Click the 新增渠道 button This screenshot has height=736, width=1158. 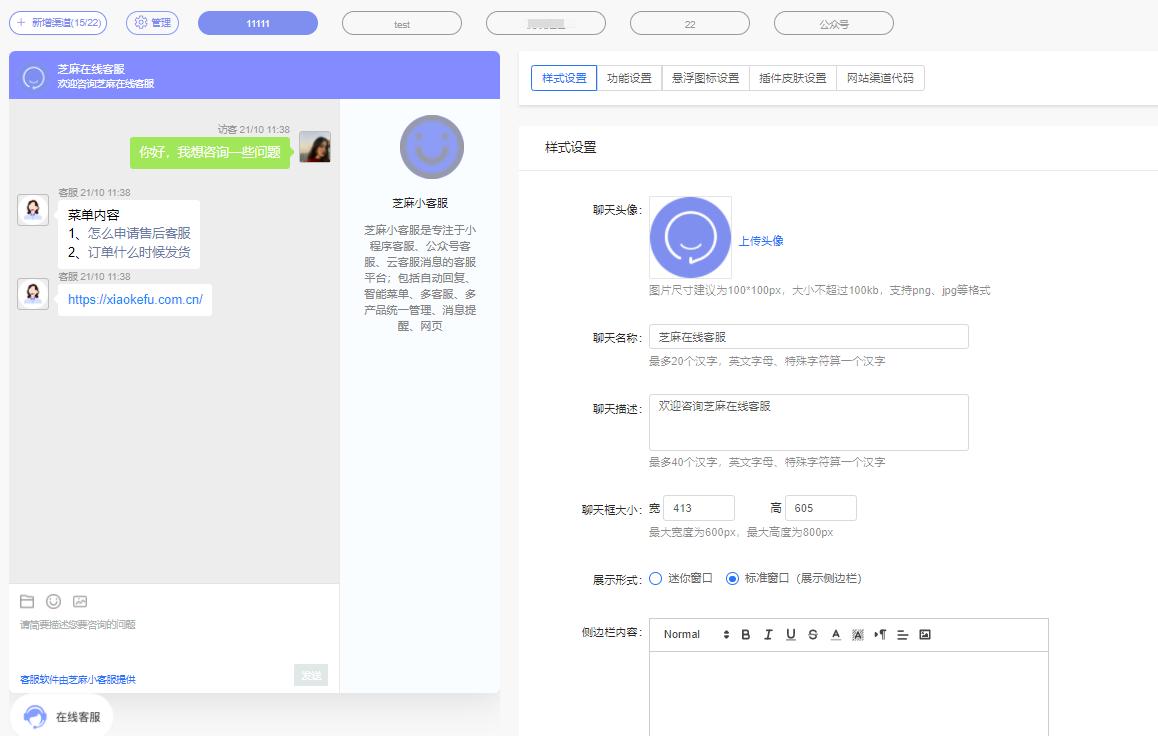[57, 22]
